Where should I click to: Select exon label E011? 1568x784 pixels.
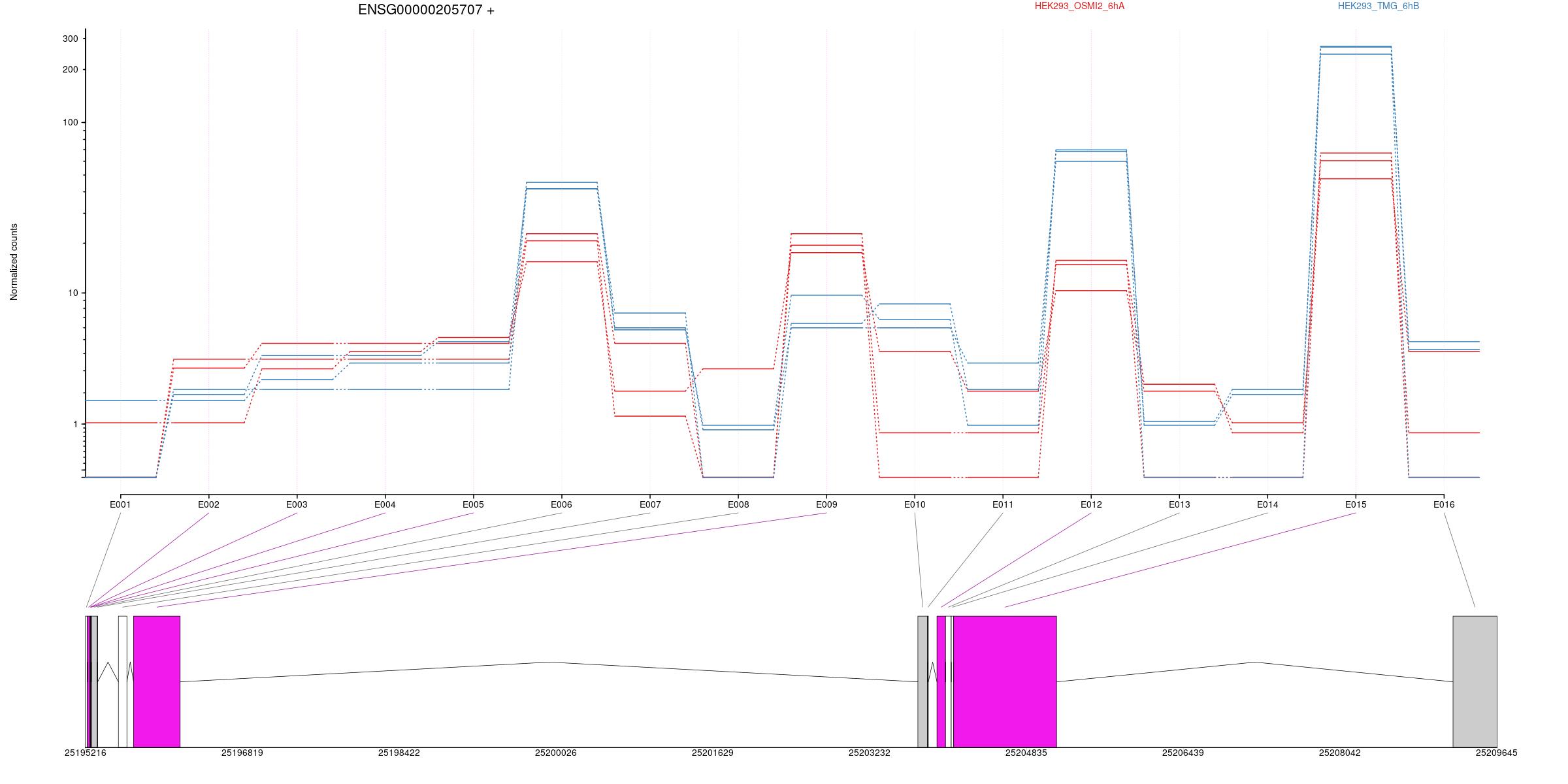pos(1003,504)
